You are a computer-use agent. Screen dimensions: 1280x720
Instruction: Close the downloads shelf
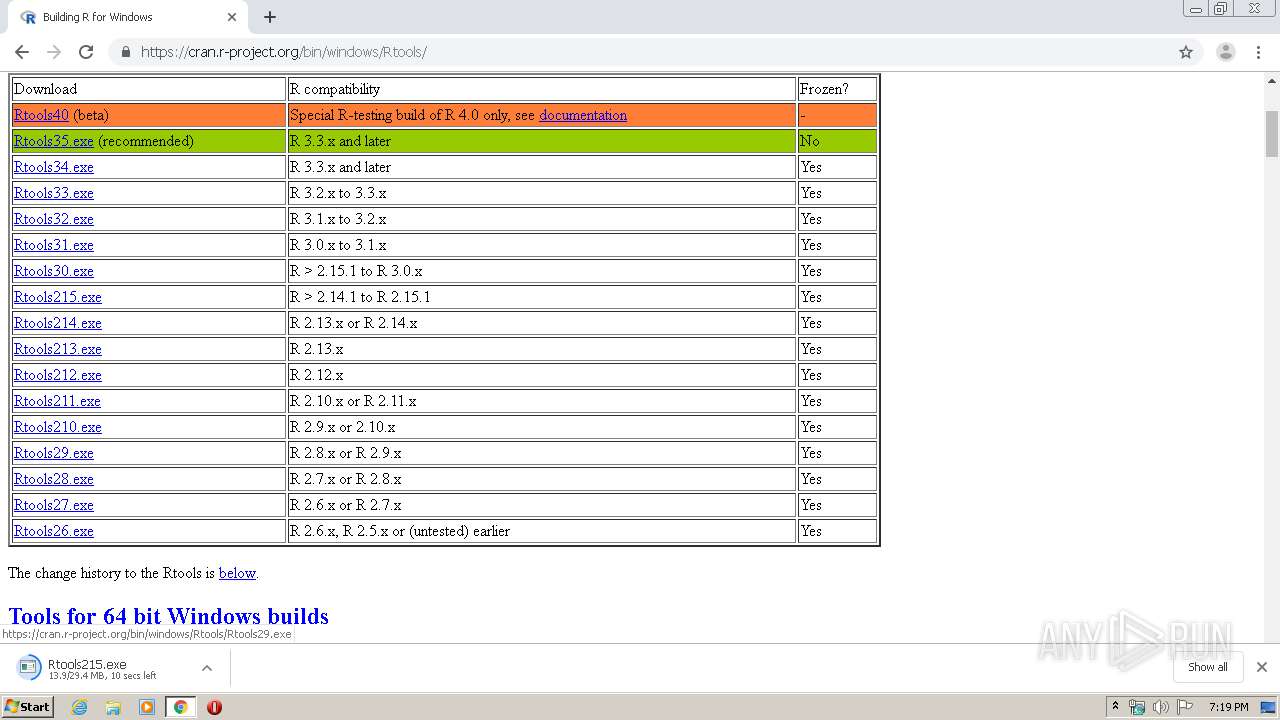point(1261,667)
